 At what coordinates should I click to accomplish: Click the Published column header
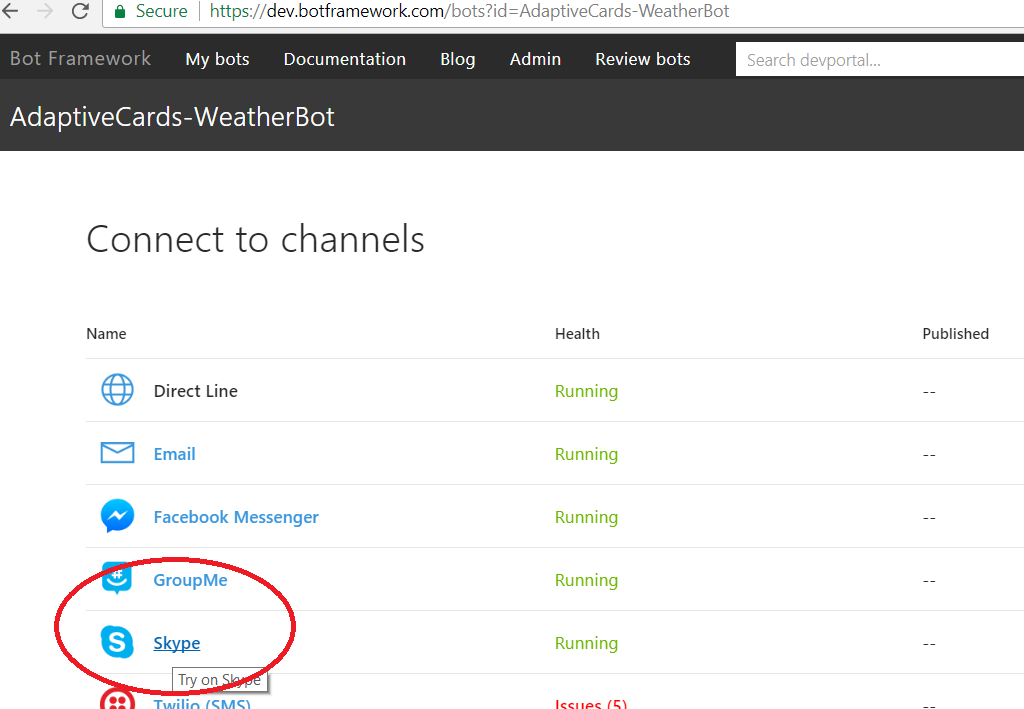955,334
